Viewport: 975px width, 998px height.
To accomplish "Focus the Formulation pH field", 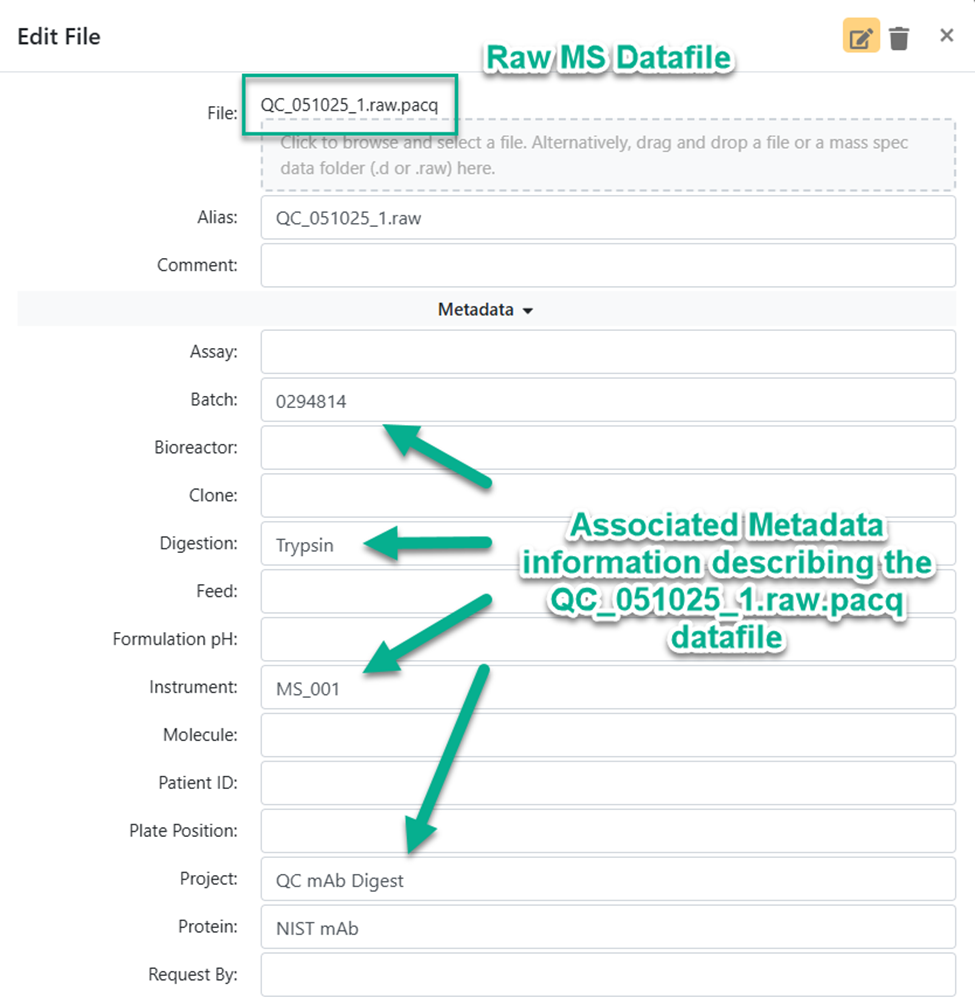I will coord(608,640).
